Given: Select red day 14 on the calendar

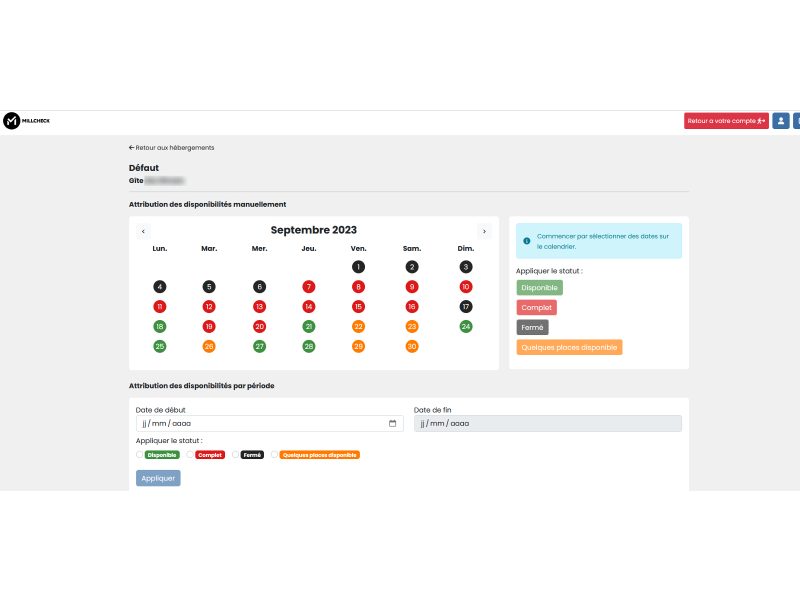Looking at the screenshot, I should coord(309,307).
